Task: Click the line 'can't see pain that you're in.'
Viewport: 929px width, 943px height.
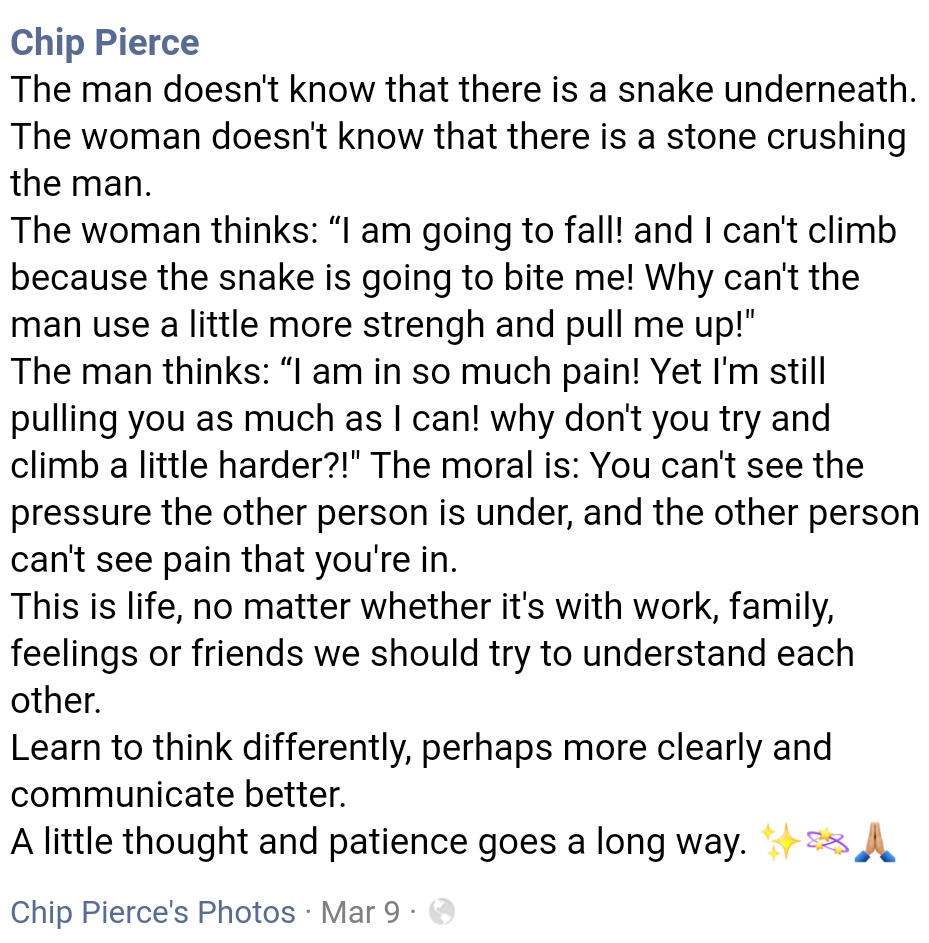Action: click(x=234, y=560)
